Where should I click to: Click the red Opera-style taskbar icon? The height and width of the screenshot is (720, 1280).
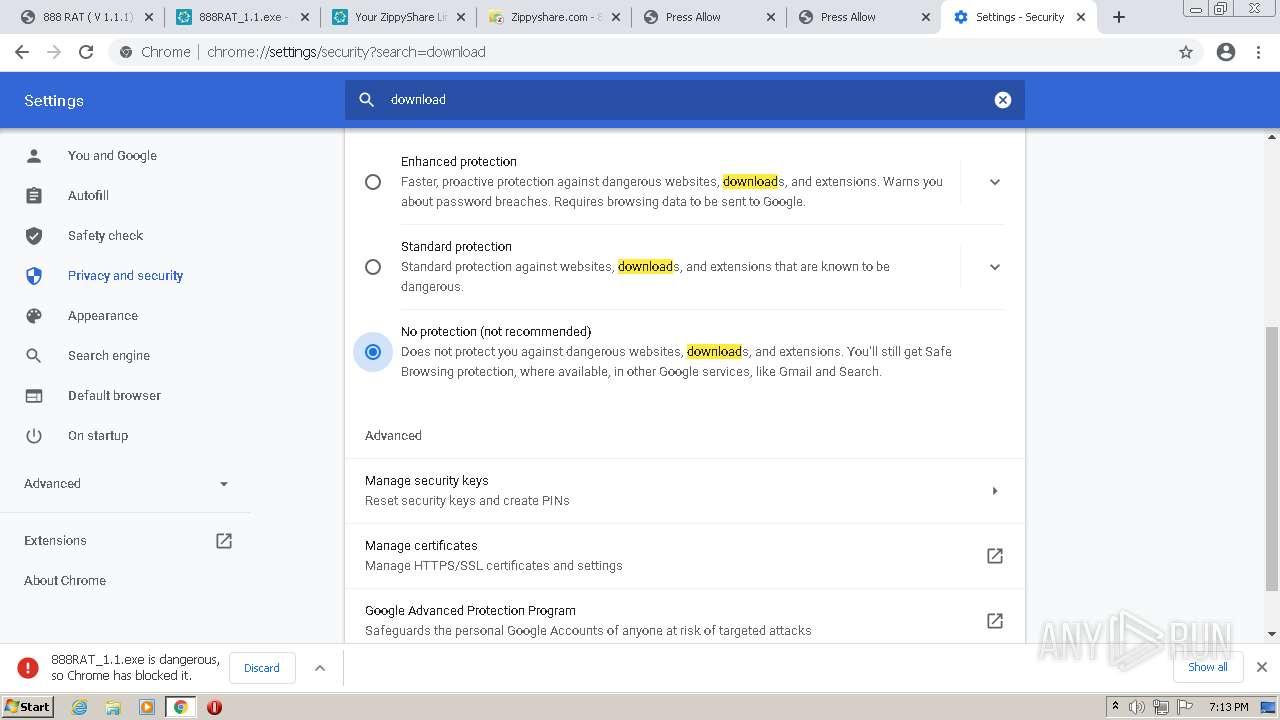214,707
